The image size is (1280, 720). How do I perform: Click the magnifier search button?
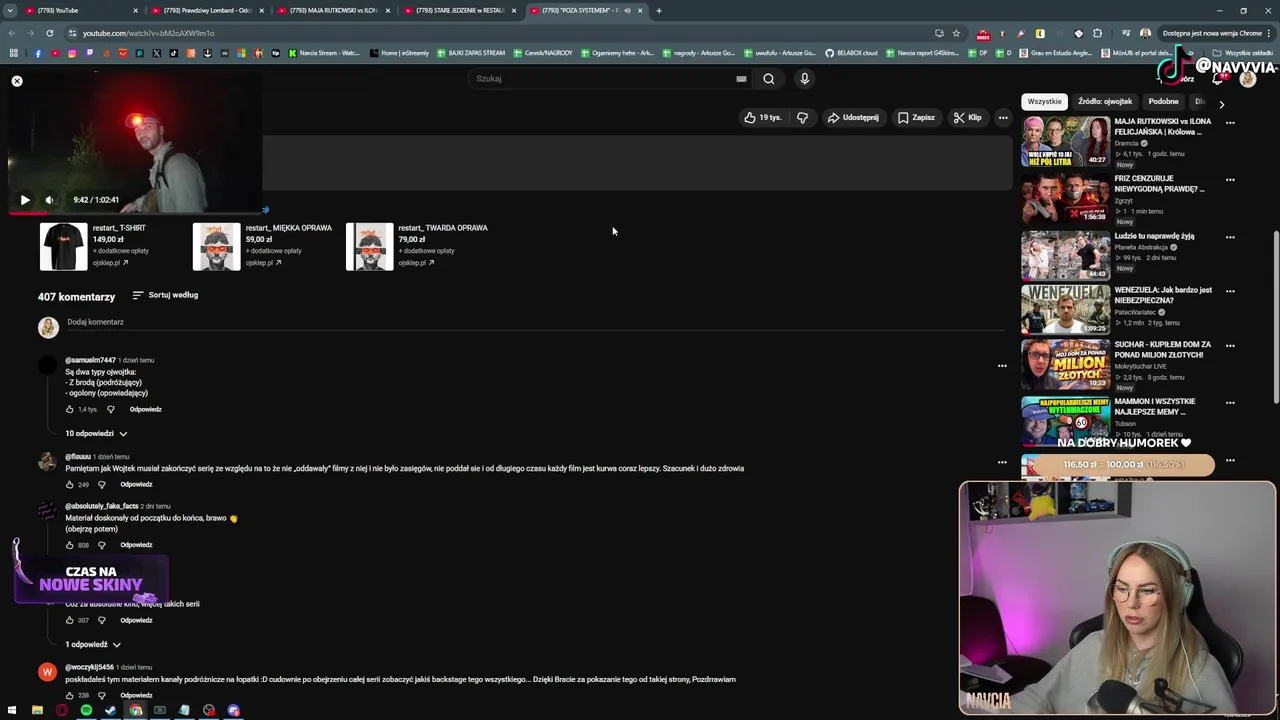tap(768, 79)
